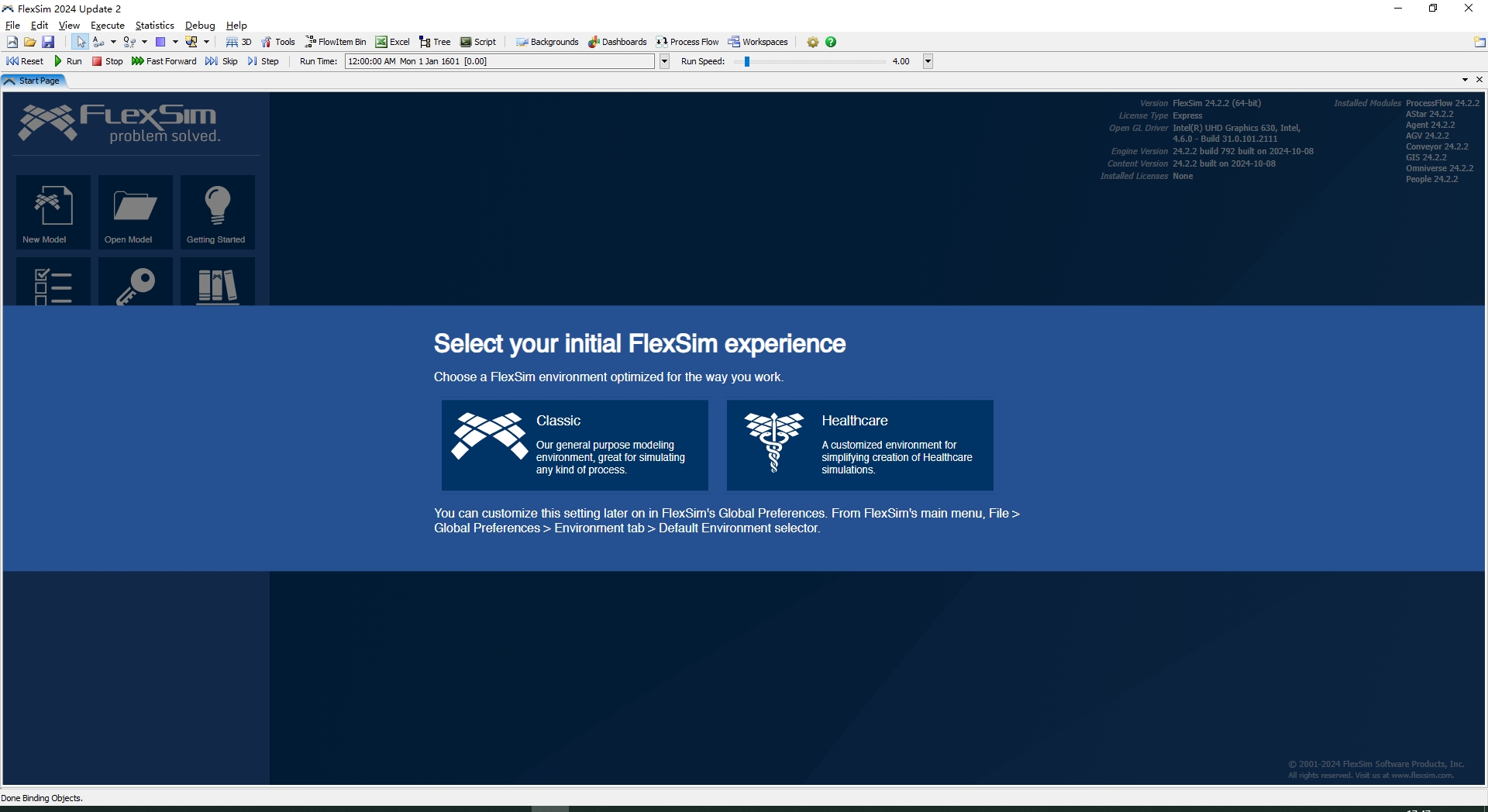
Task: Click the green help question mark icon
Action: coord(831,42)
